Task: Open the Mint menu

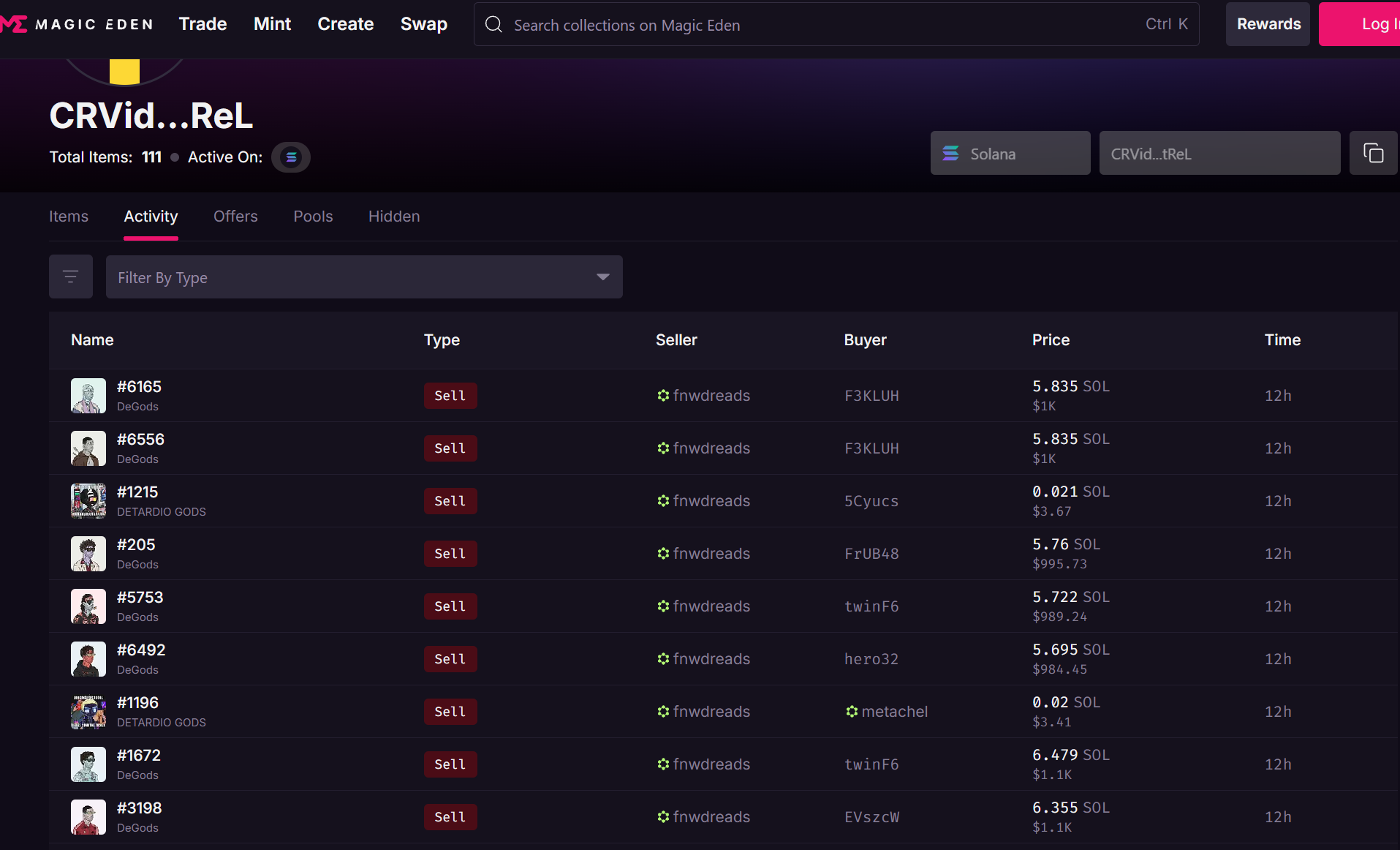Action: point(272,24)
